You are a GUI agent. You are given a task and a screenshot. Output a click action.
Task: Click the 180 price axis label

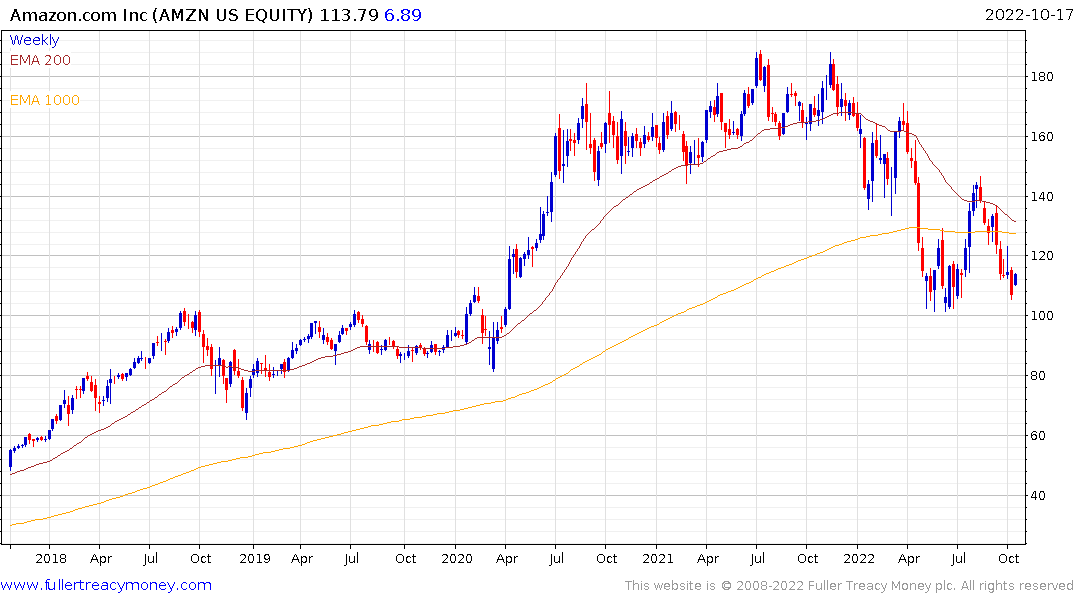tap(1042, 77)
